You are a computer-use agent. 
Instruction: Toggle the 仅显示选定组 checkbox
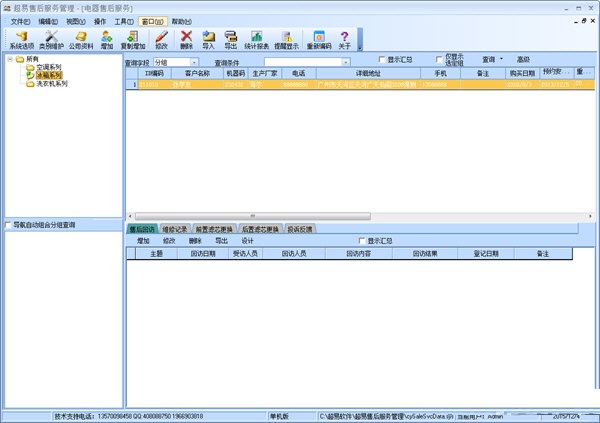(x=438, y=60)
